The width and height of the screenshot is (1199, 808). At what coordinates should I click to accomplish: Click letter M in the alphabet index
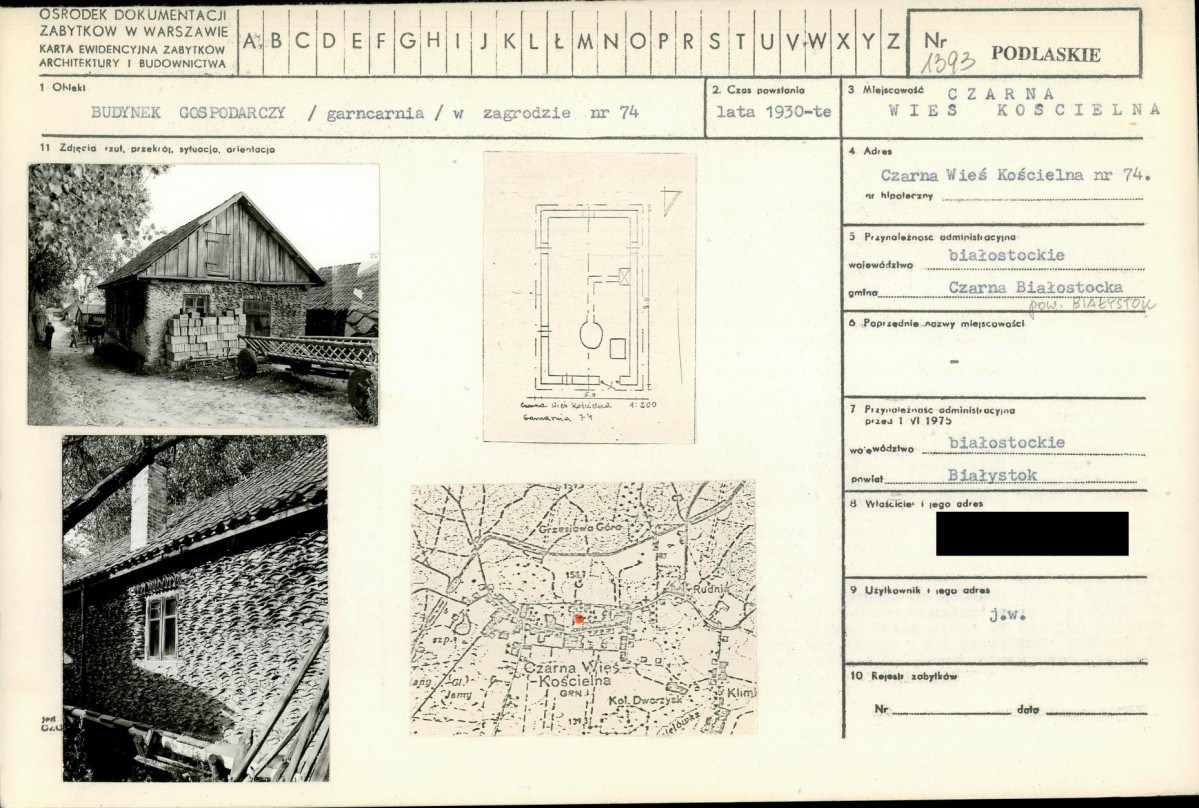tap(584, 41)
